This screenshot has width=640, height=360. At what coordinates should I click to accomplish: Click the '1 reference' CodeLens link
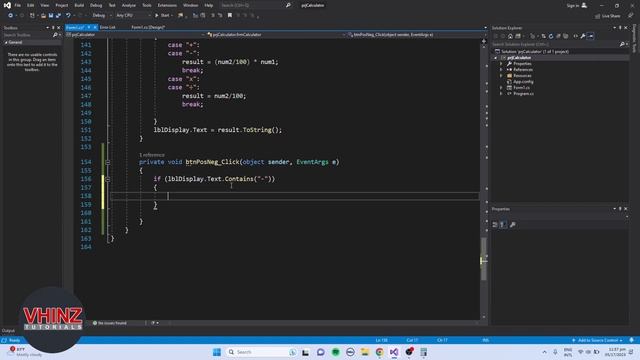pyautogui.click(x=152, y=155)
